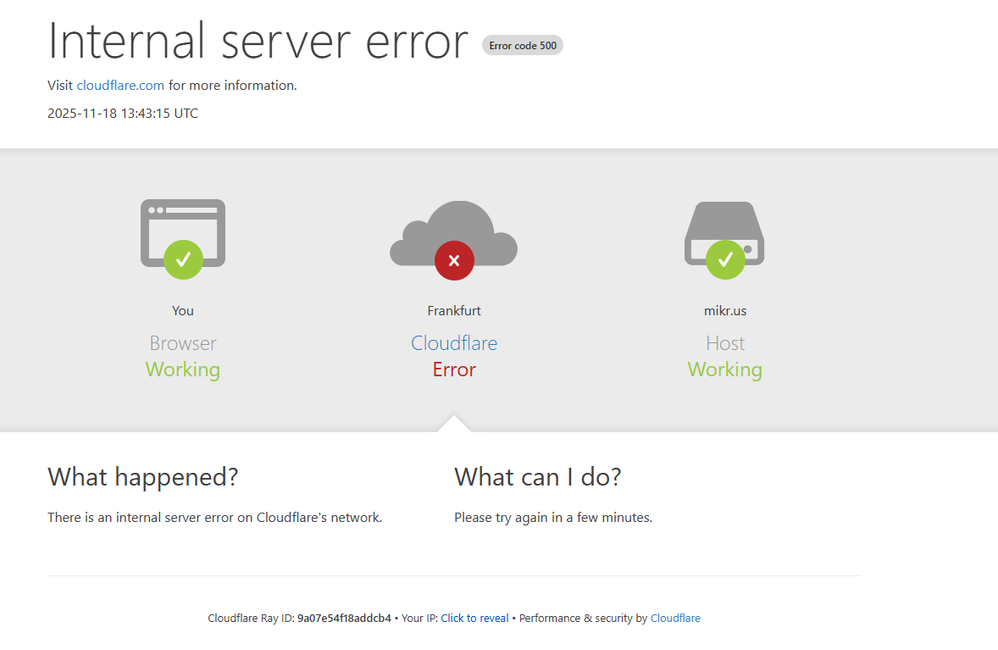Click the browser window icon

point(183,234)
